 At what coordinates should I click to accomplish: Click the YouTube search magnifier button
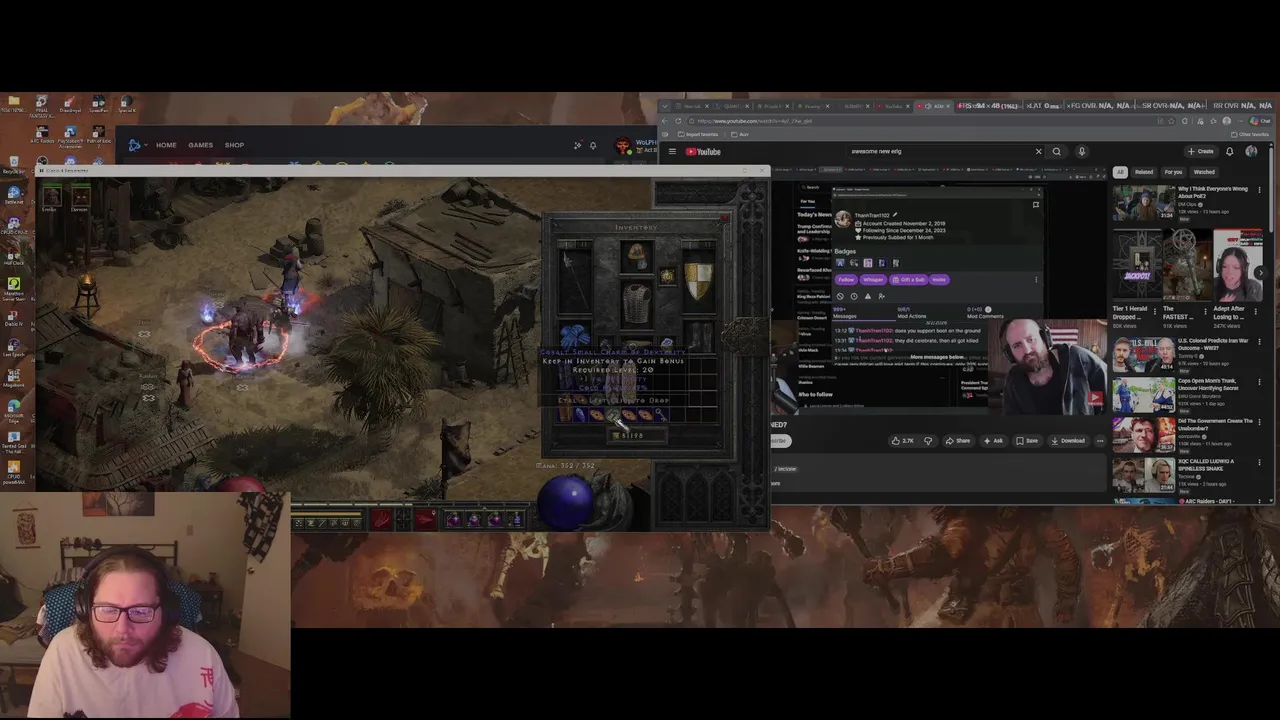coord(1056,152)
